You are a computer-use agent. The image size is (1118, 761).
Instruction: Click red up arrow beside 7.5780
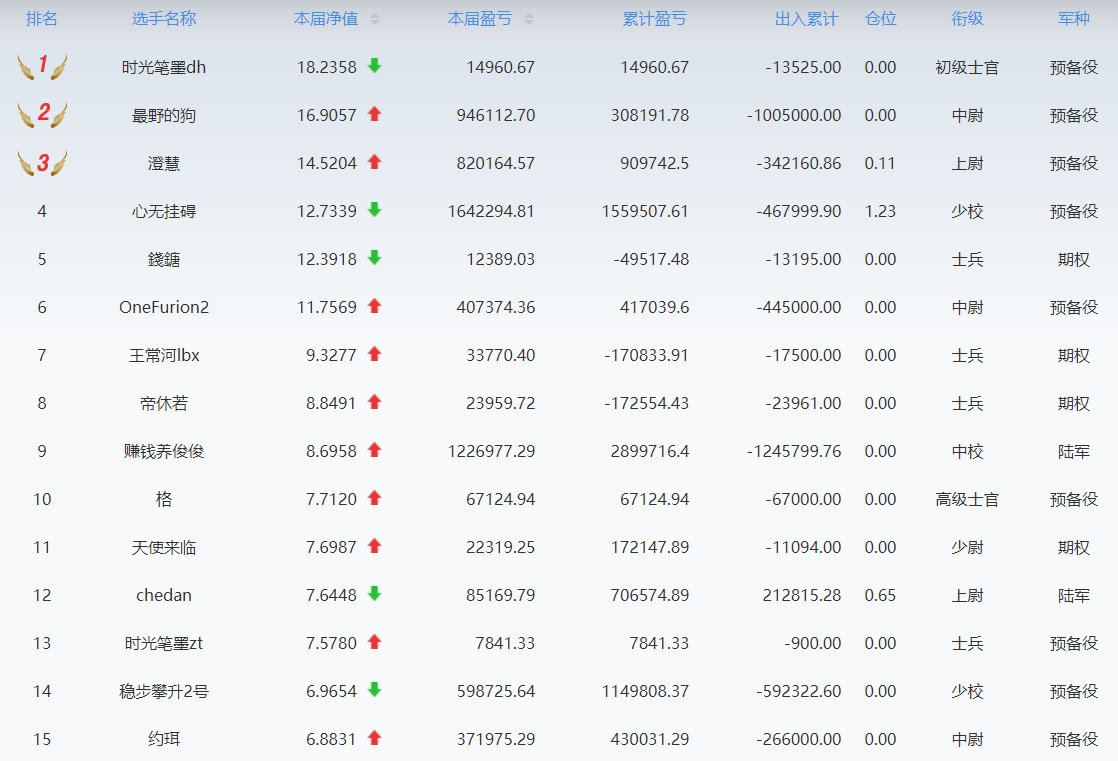[374, 642]
